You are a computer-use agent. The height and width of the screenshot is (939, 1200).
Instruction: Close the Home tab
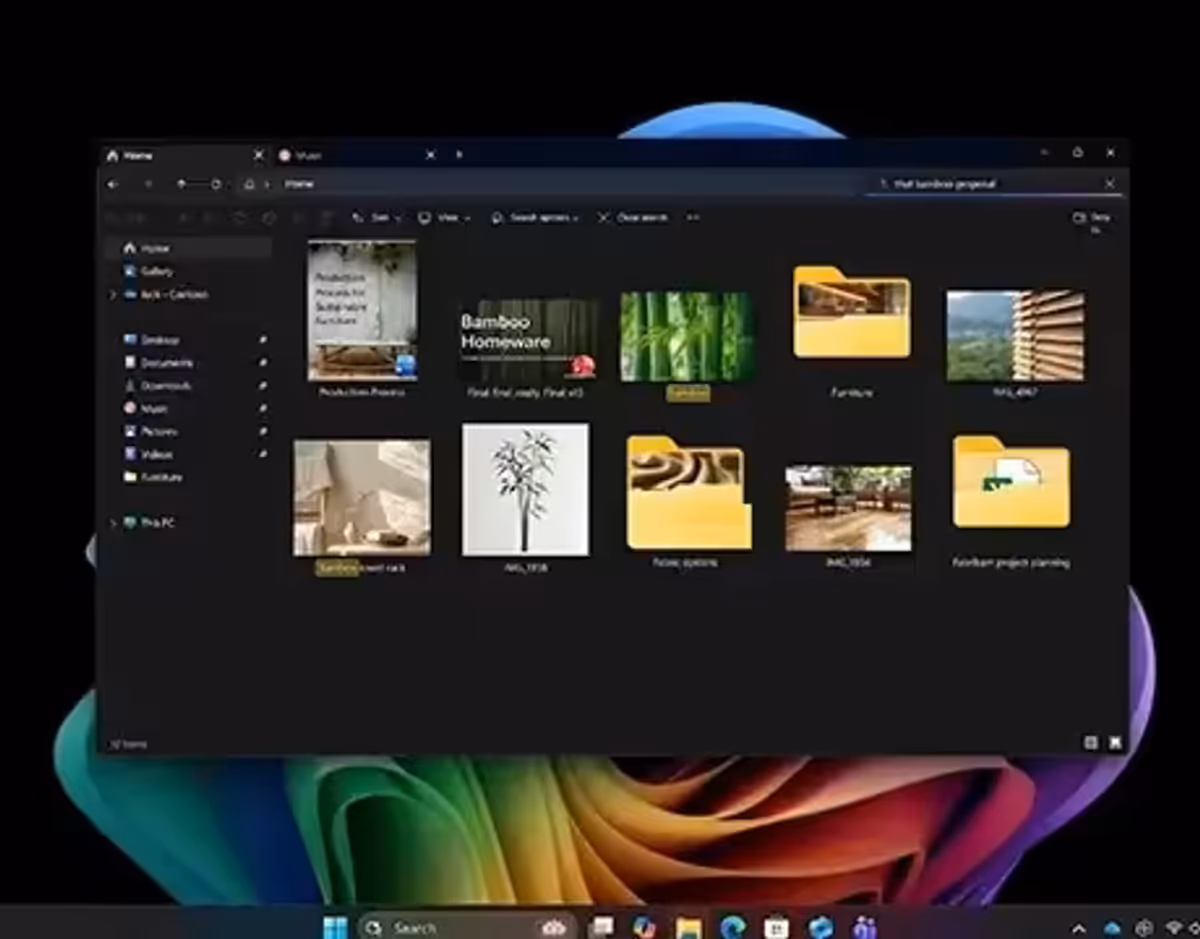(259, 155)
